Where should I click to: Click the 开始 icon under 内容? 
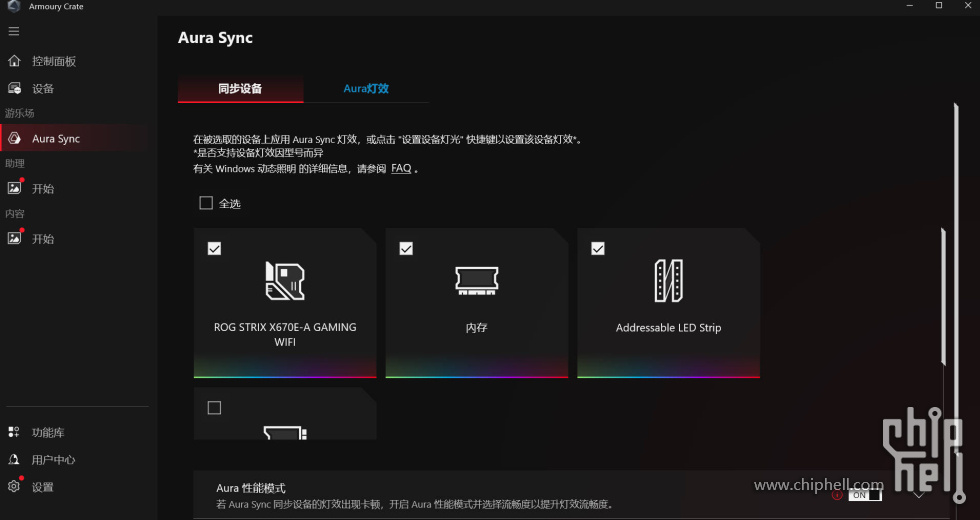click(x=14, y=238)
